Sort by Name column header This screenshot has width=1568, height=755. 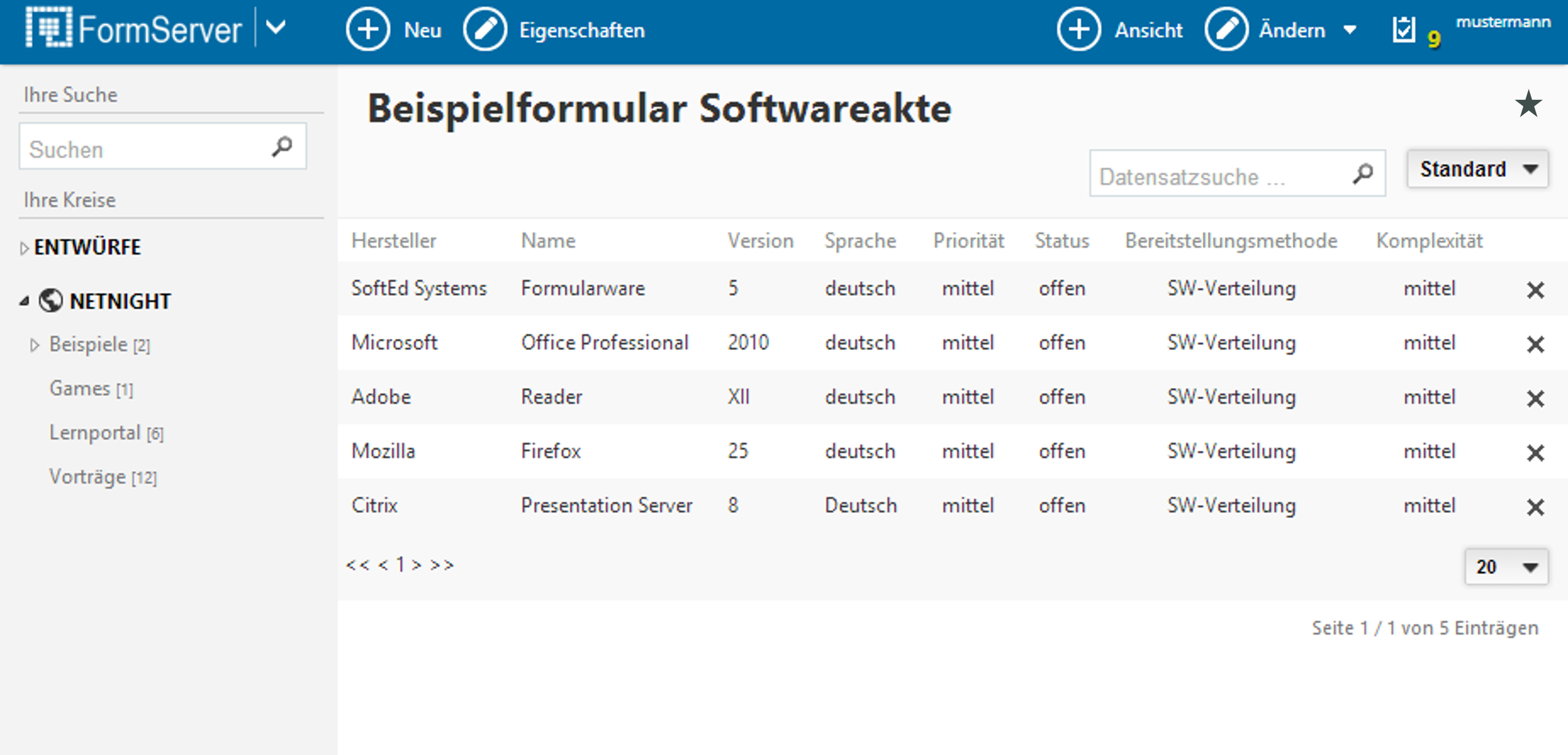548,240
